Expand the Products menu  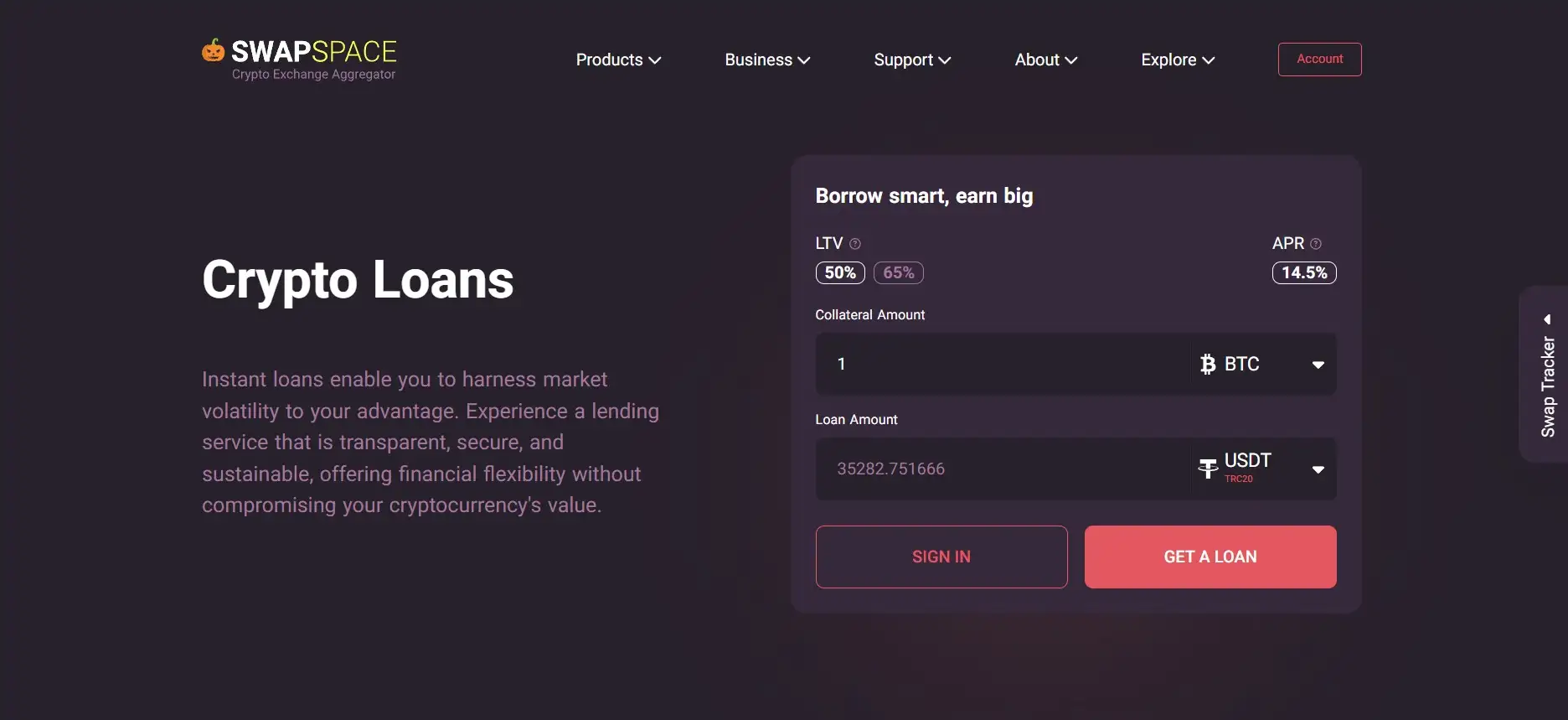pos(618,60)
